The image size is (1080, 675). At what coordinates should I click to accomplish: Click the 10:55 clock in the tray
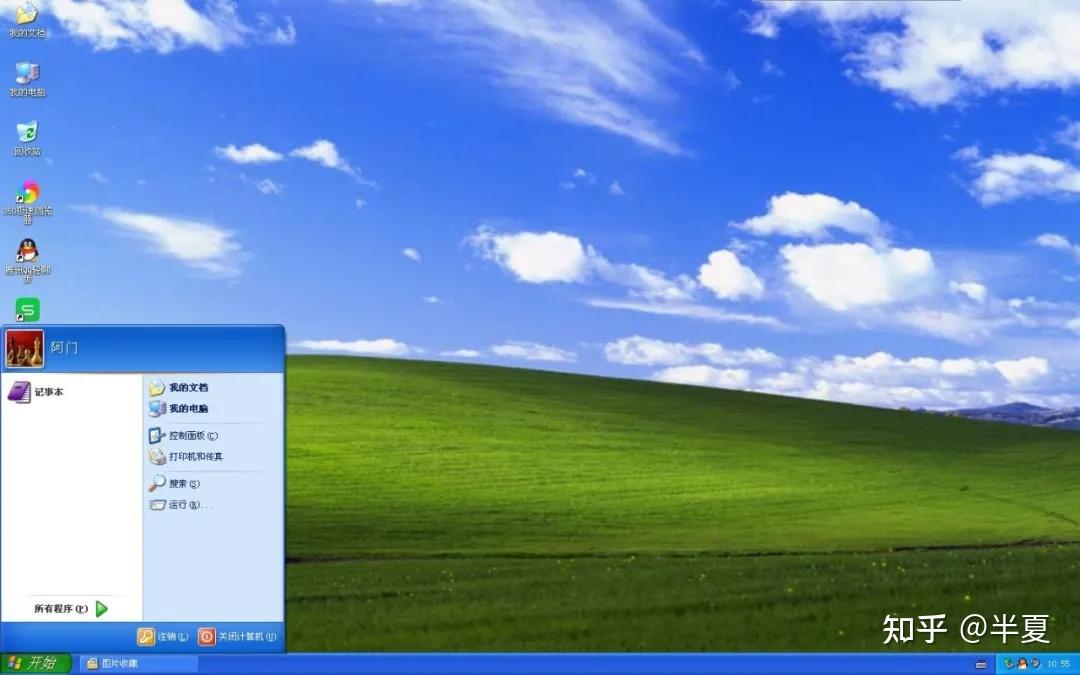1060,663
